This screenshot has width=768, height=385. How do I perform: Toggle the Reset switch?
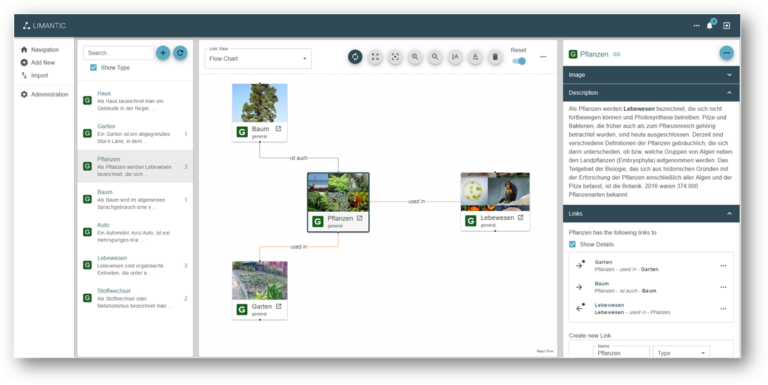click(519, 61)
